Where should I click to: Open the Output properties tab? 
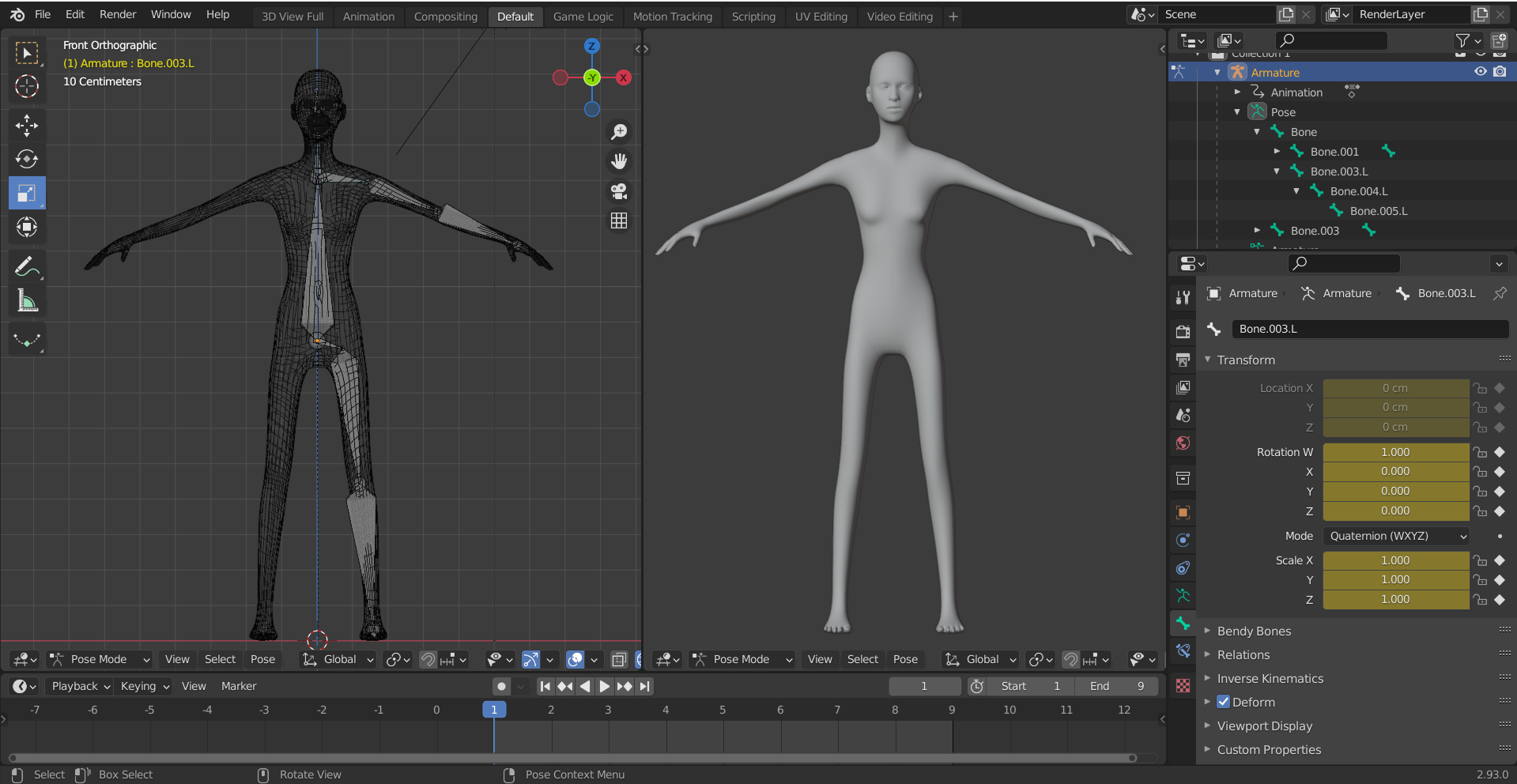point(1183,360)
